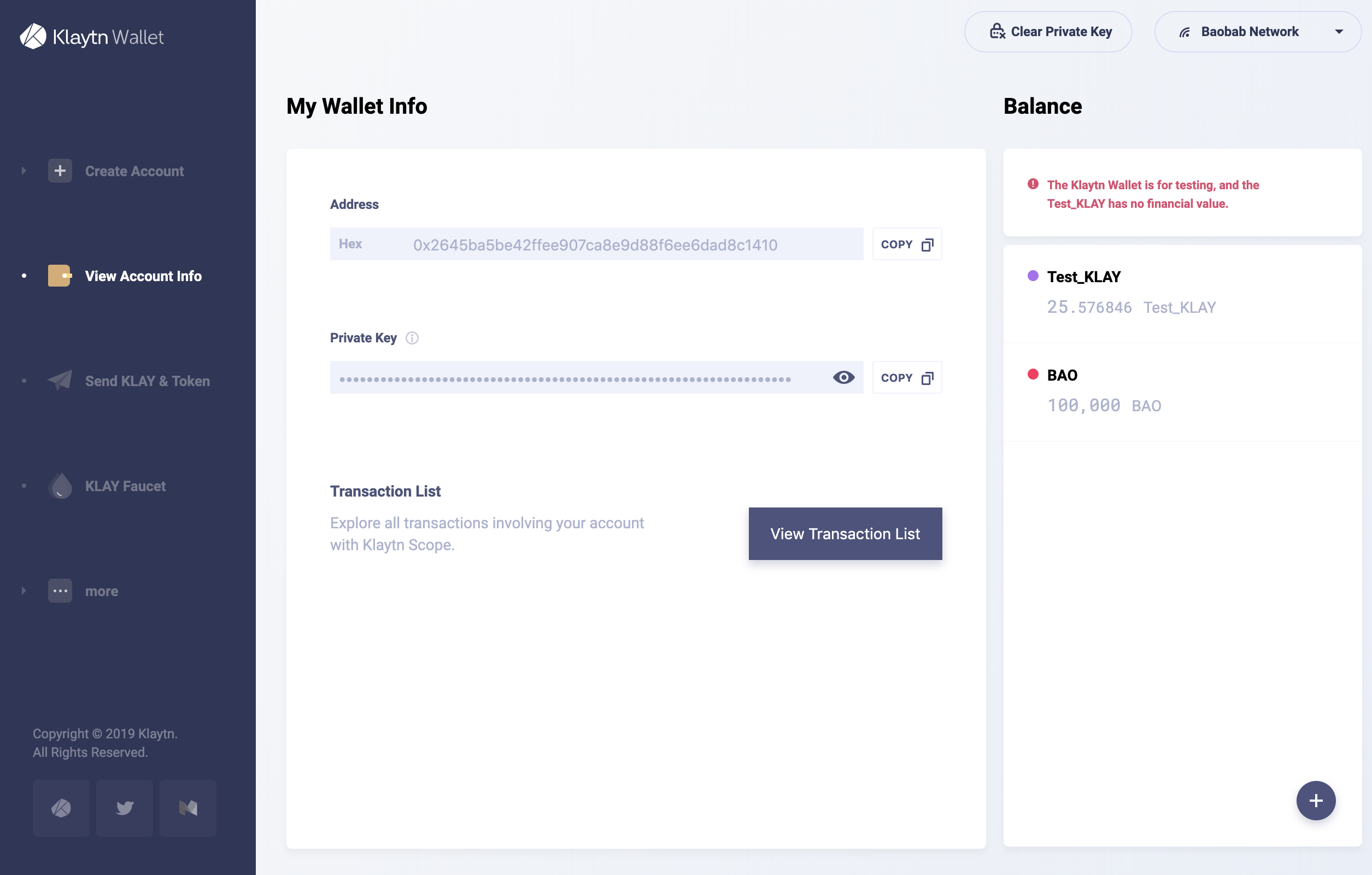
Task: Expand the Create Account arrow
Action: 24,171
